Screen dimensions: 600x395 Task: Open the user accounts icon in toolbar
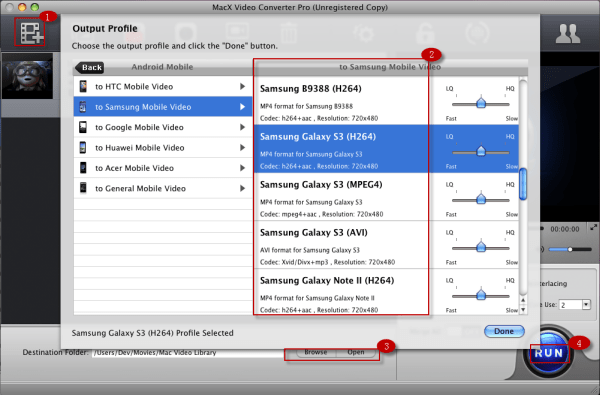coord(567,33)
